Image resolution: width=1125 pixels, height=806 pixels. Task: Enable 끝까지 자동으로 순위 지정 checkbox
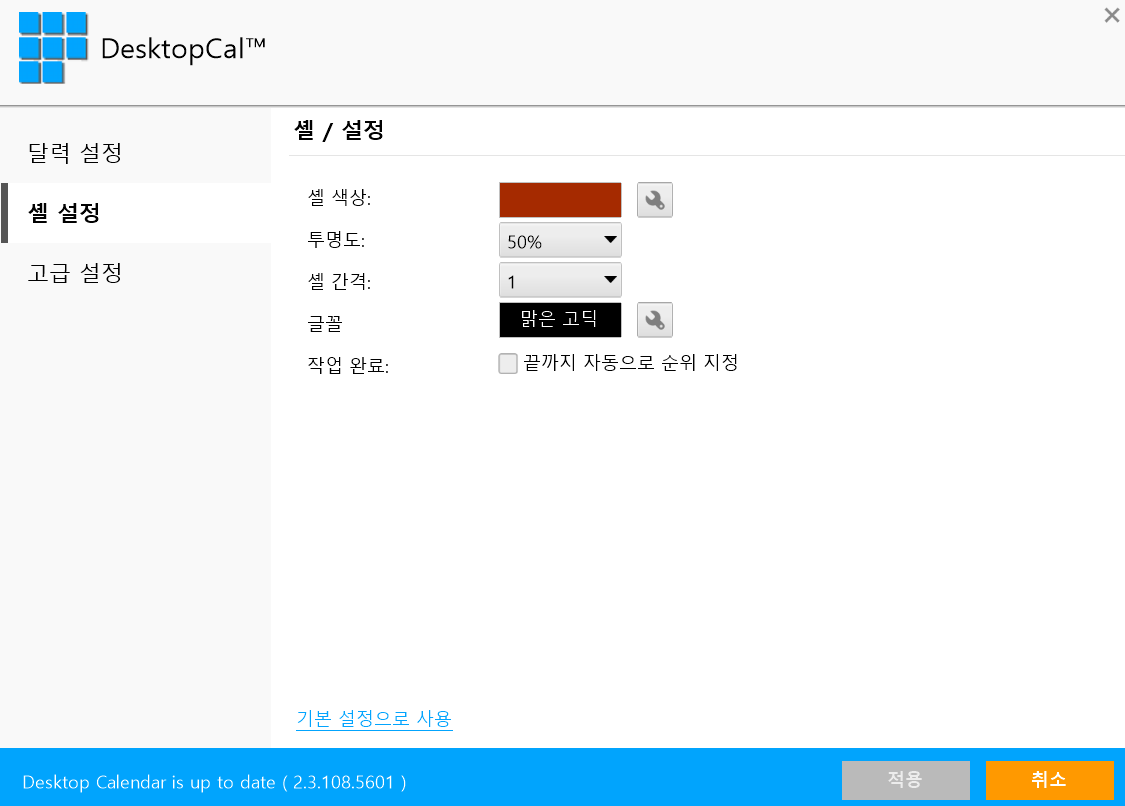508,363
